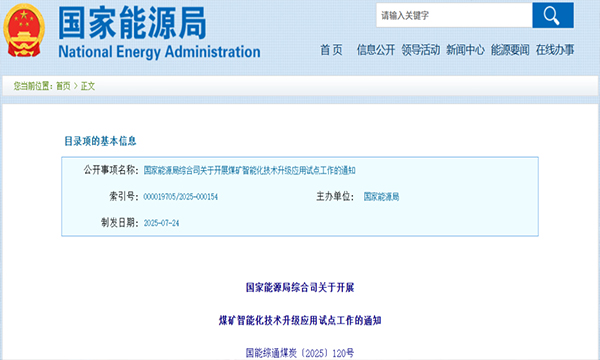Click the 国家能源局 site title text
Screen dimensions: 600x360
coord(132,23)
